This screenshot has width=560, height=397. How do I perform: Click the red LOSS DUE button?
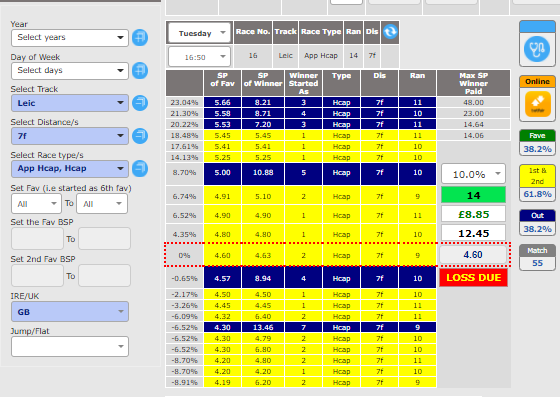pyautogui.click(x=474, y=278)
